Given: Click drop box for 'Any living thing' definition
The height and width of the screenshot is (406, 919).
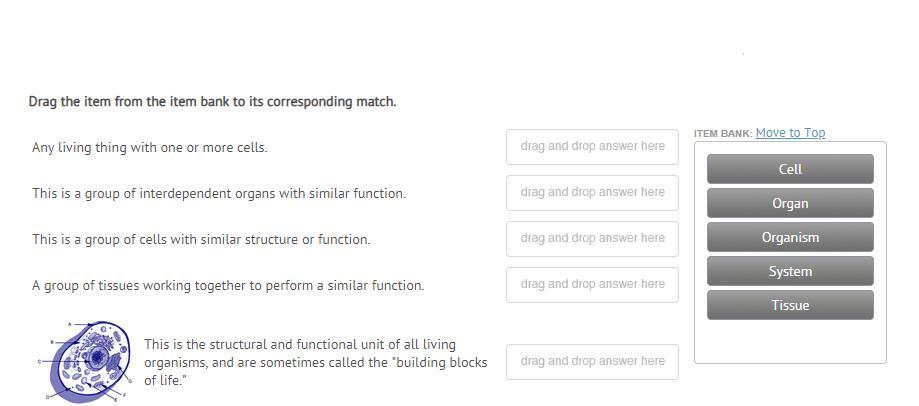Looking at the screenshot, I should tap(592, 146).
